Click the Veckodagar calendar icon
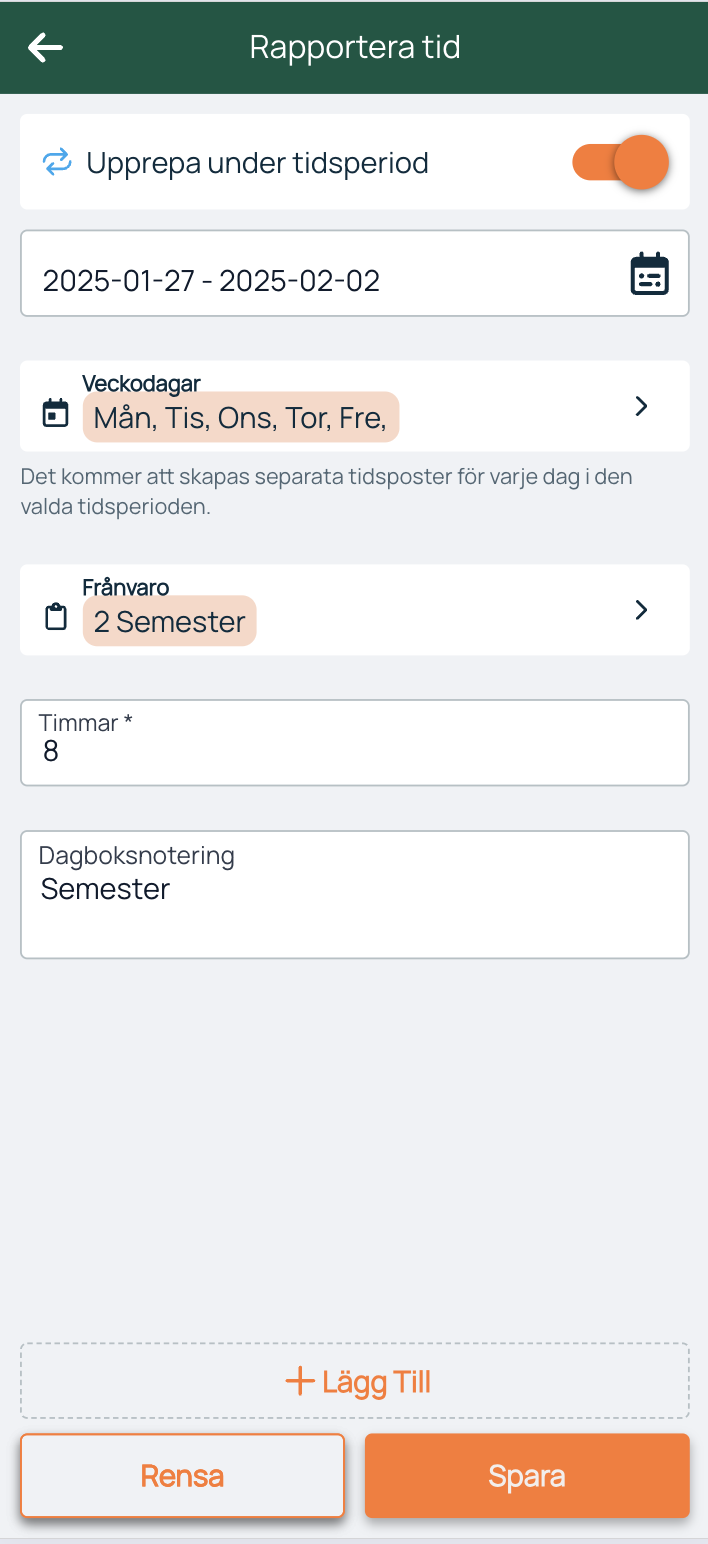Viewport: 708px width, 1544px height. click(x=56, y=412)
